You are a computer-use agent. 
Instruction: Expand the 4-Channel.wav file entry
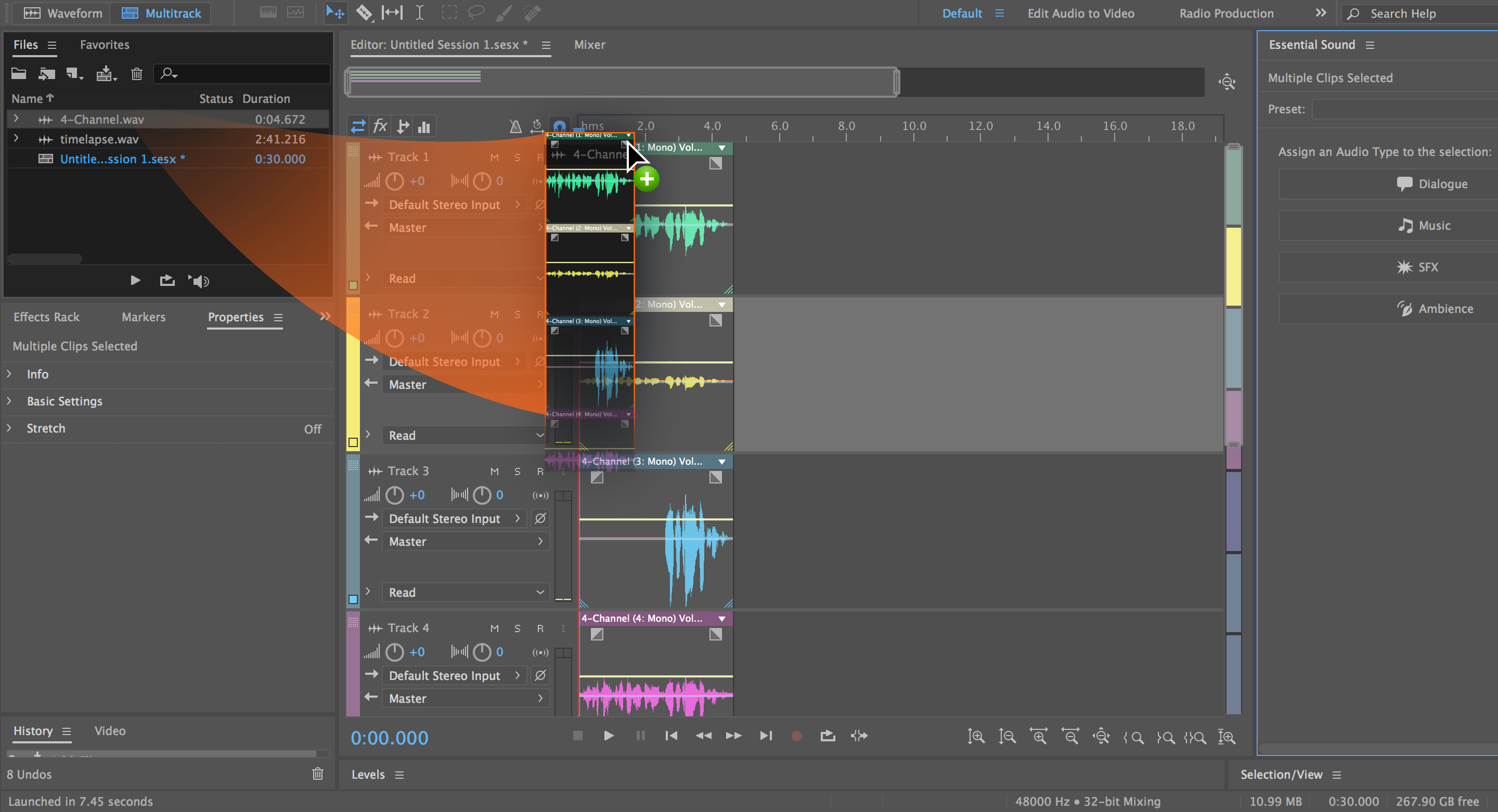pyautogui.click(x=16, y=119)
